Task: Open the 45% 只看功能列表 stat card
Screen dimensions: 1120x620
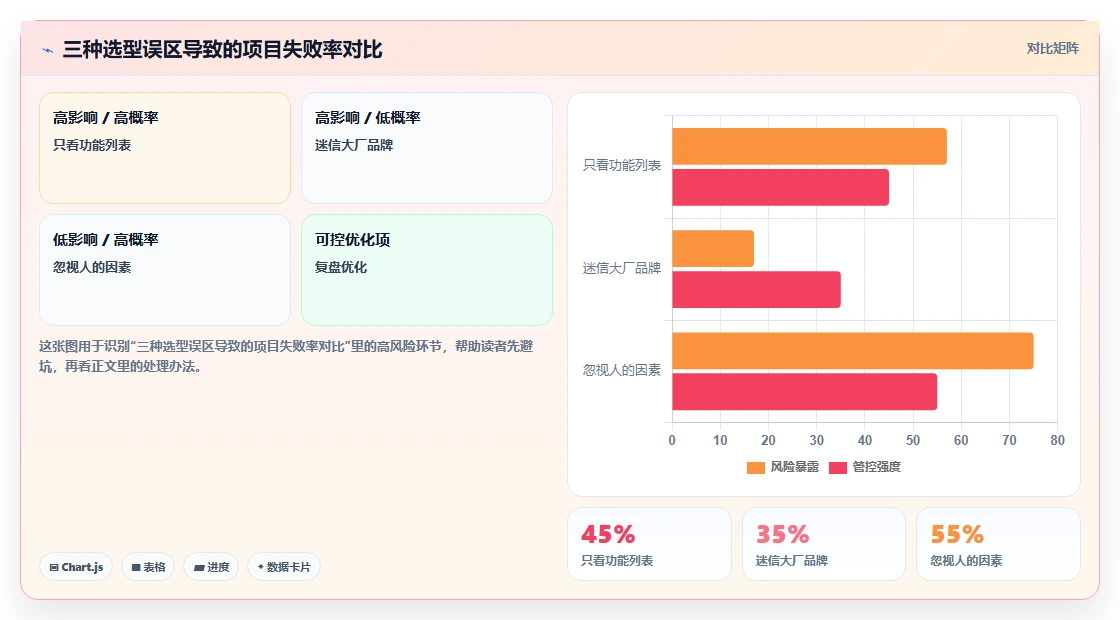Action: tap(649, 544)
